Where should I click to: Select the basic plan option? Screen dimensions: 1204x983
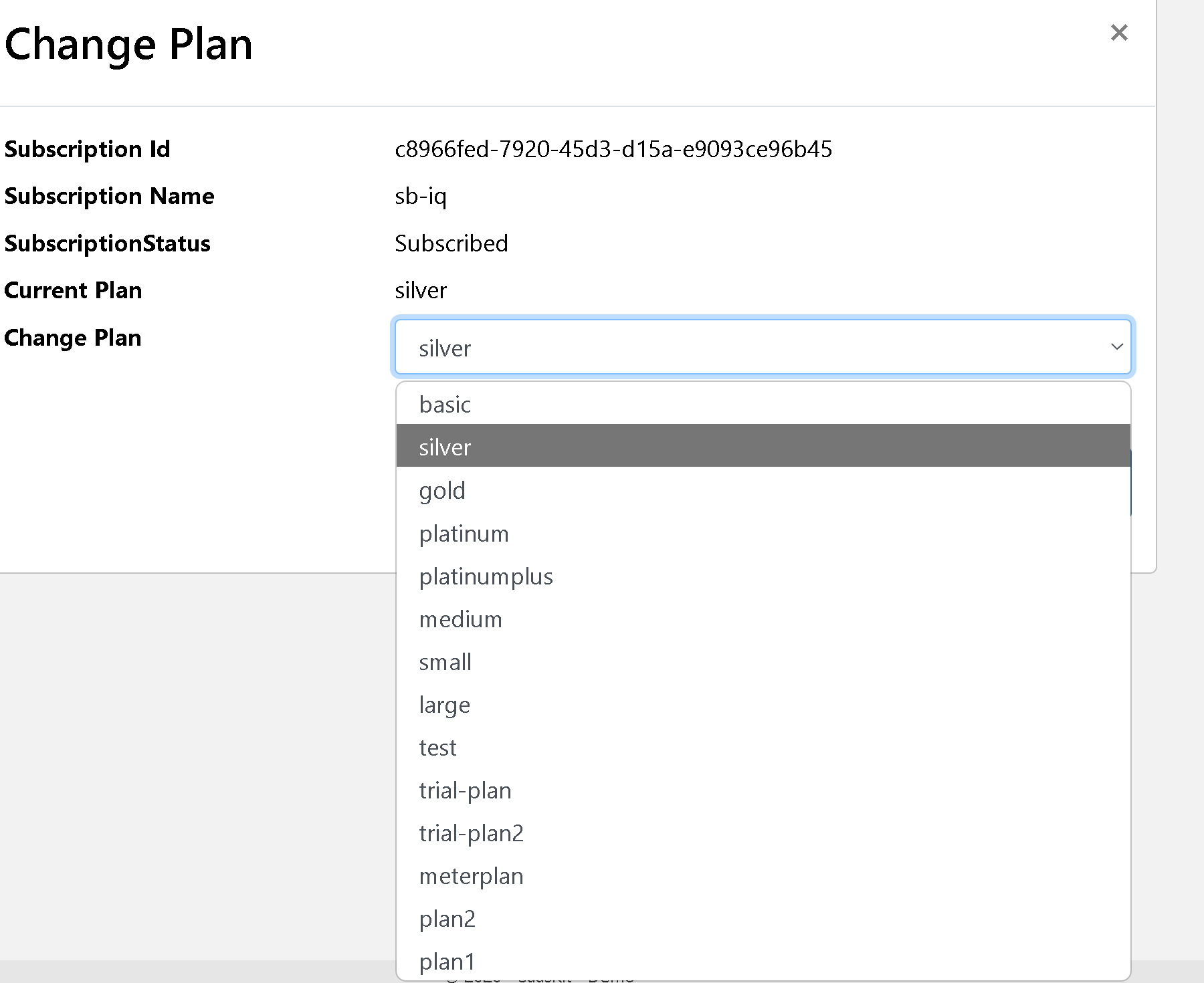click(x=445, y=405)
